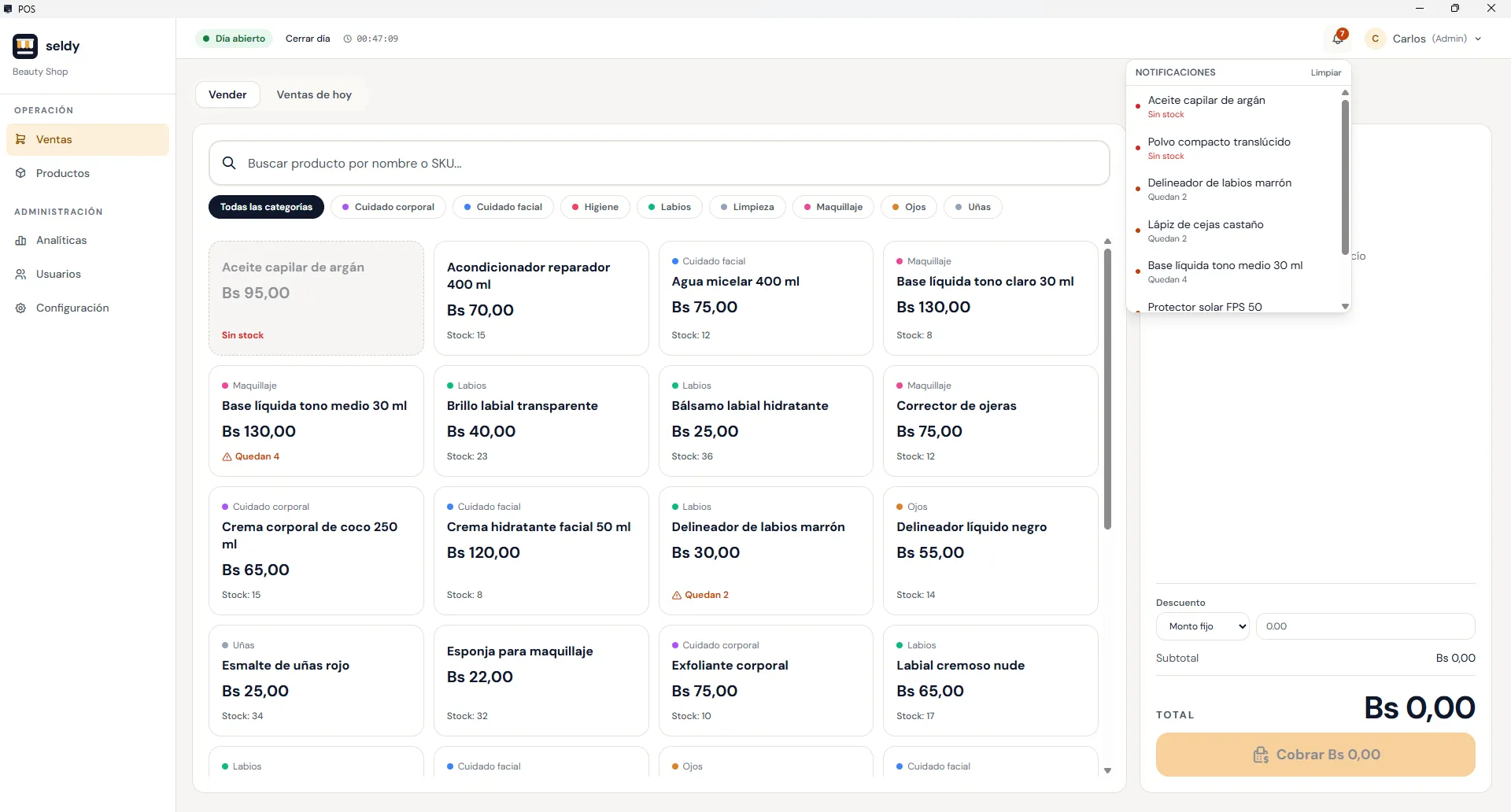Filter by Labios category
1511x812 pixels.
(x=670, y=207)
